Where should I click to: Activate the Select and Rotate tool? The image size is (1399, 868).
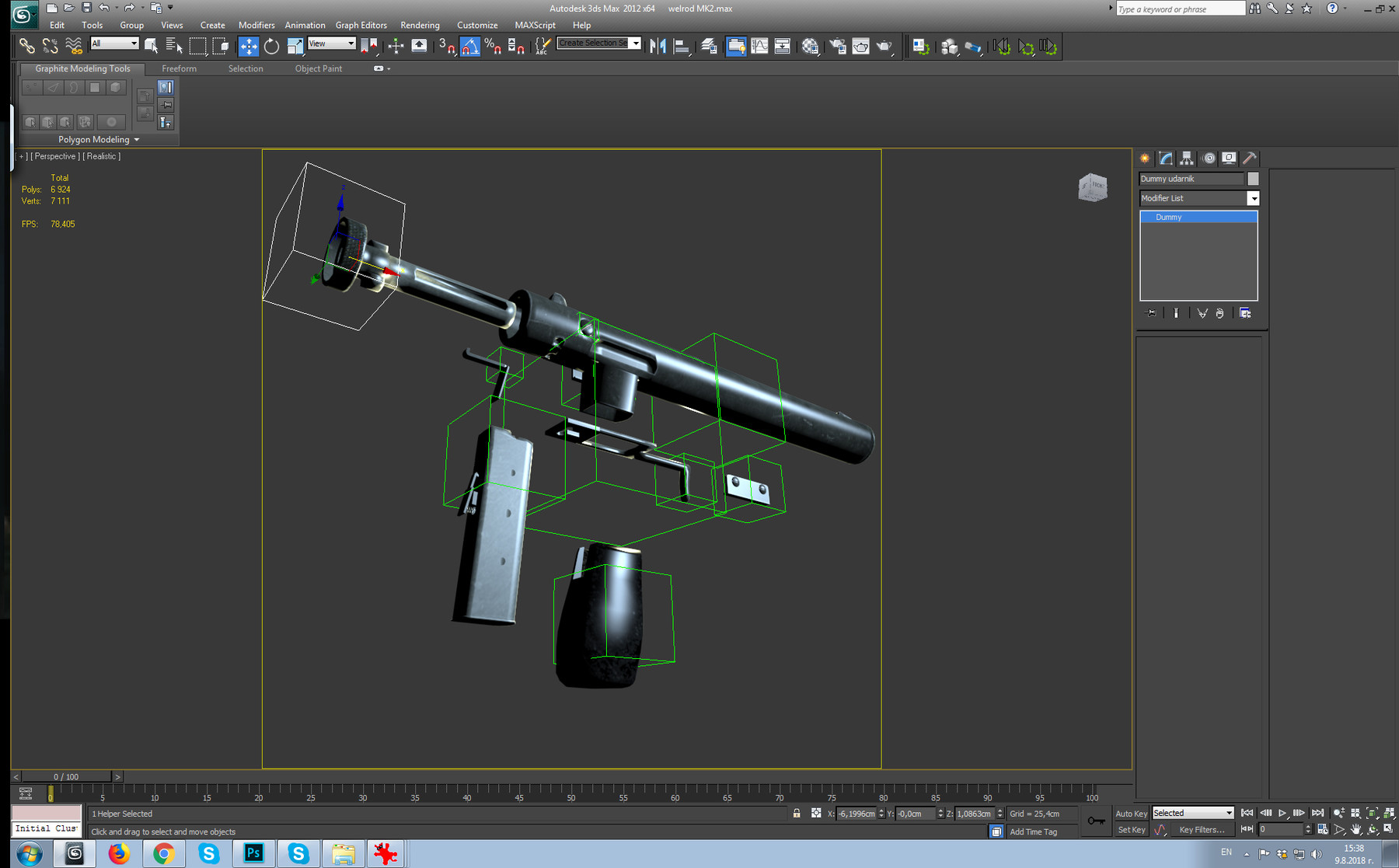(271, 46)
